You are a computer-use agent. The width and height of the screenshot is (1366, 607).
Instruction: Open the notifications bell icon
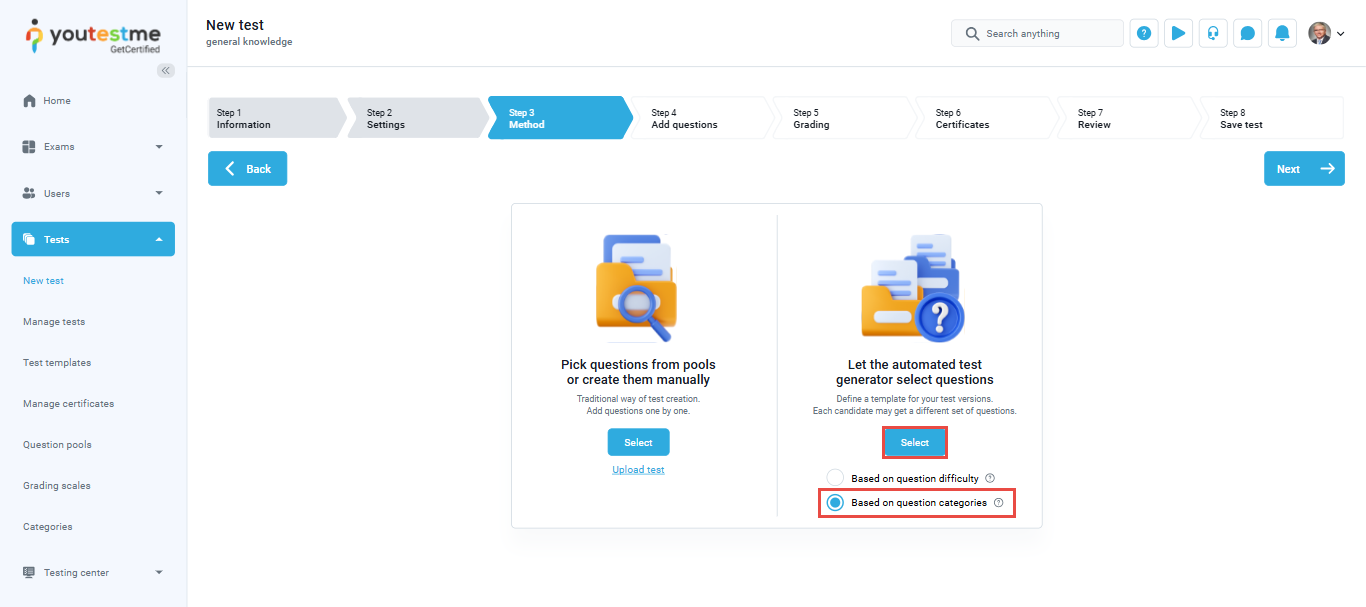tap(1282, 33)
